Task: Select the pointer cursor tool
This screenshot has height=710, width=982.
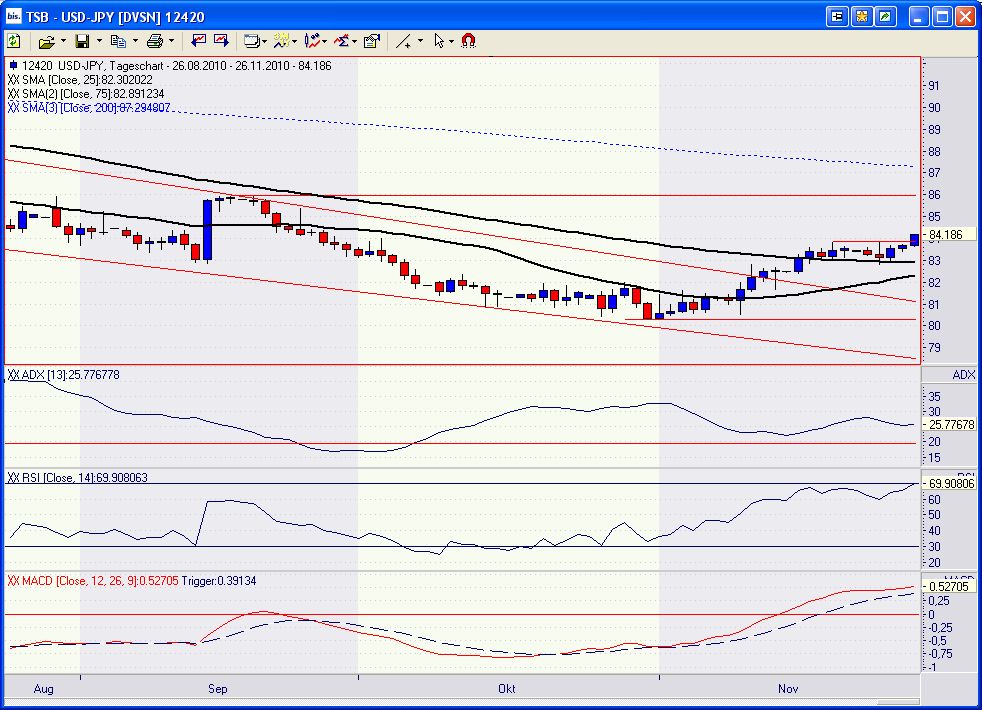Action: 438,41
